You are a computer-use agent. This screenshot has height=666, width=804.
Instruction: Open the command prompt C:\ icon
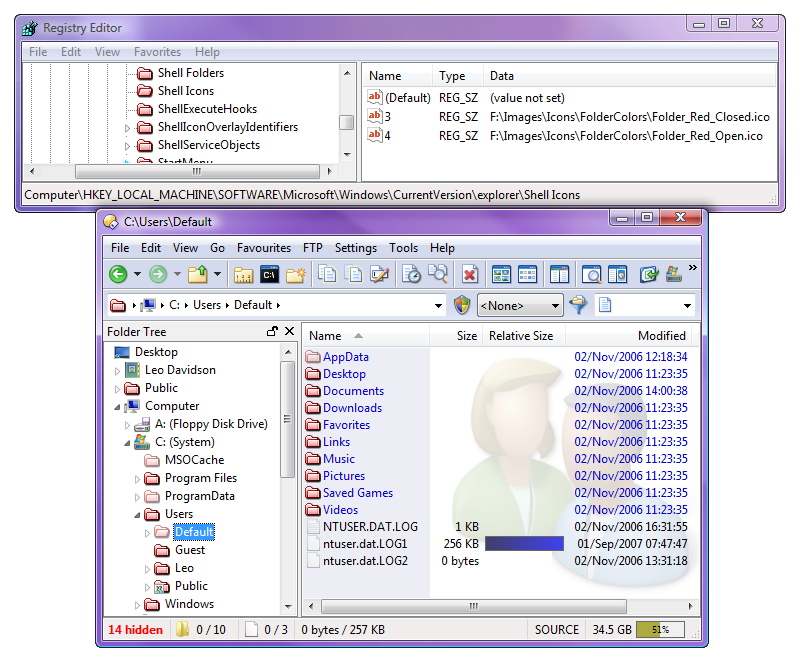point(269,274)
